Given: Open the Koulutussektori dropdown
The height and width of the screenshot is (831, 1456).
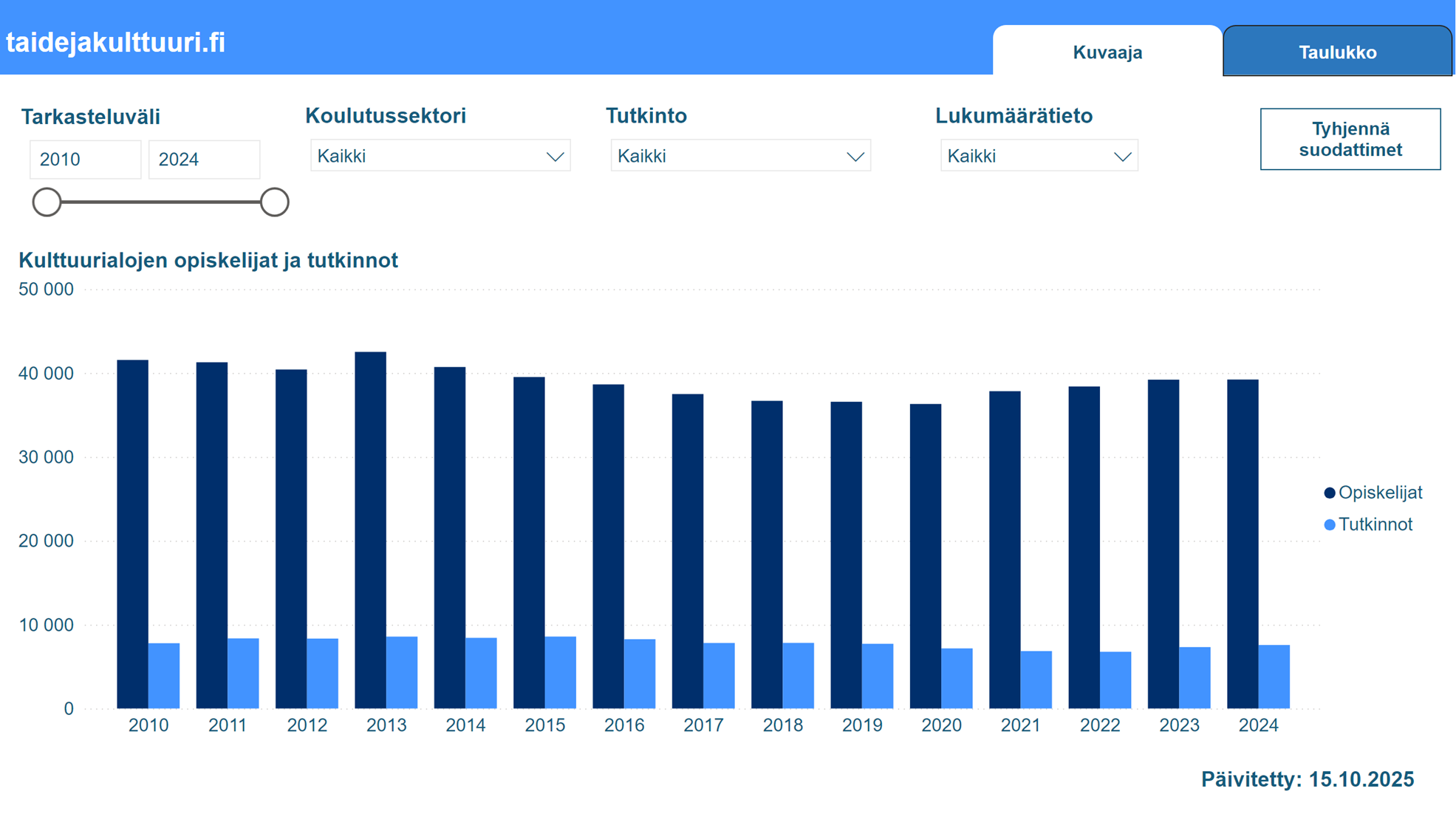Looking at the screenshot, I should point(440,156).
